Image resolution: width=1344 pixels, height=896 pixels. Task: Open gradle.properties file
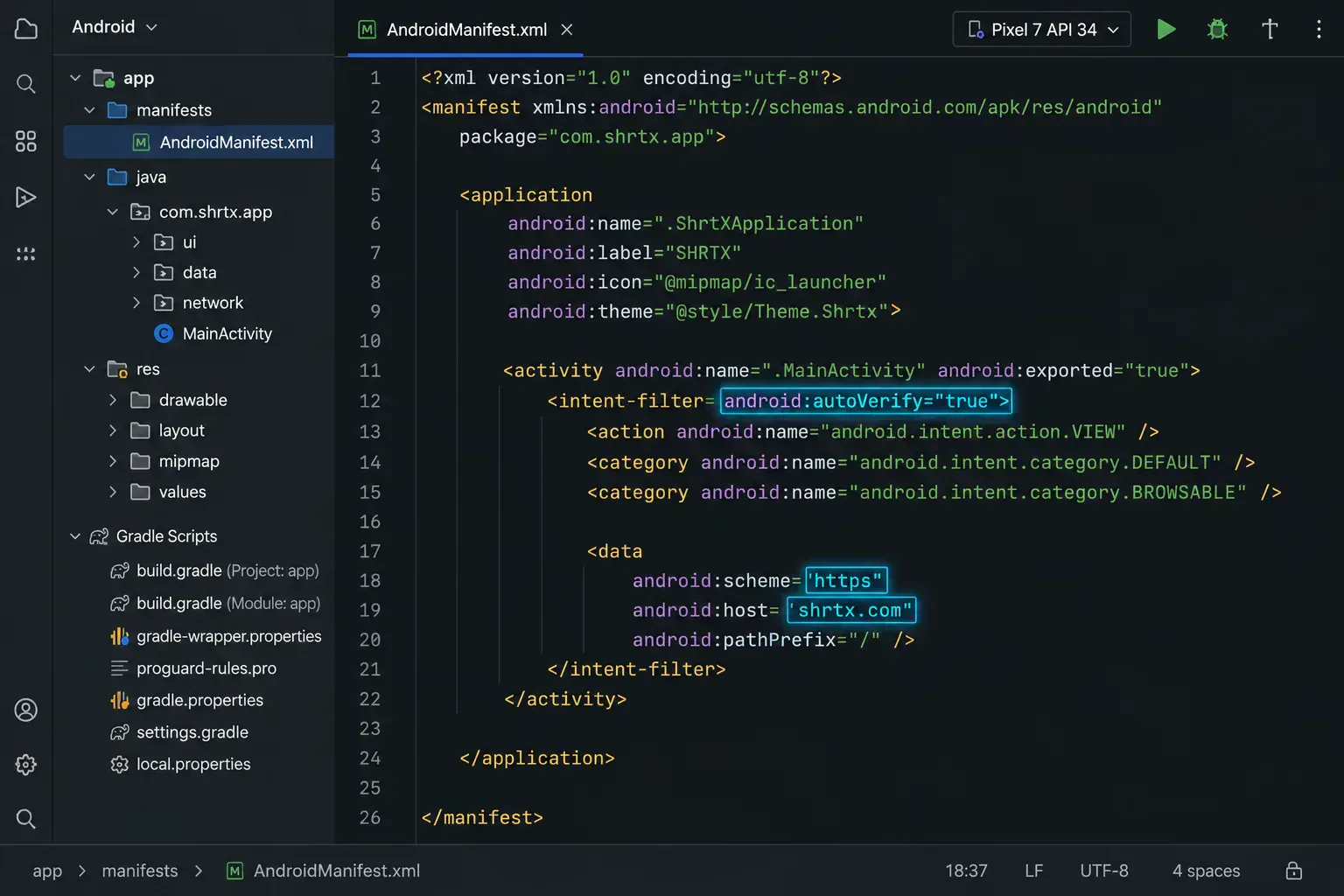pos(186,700)
